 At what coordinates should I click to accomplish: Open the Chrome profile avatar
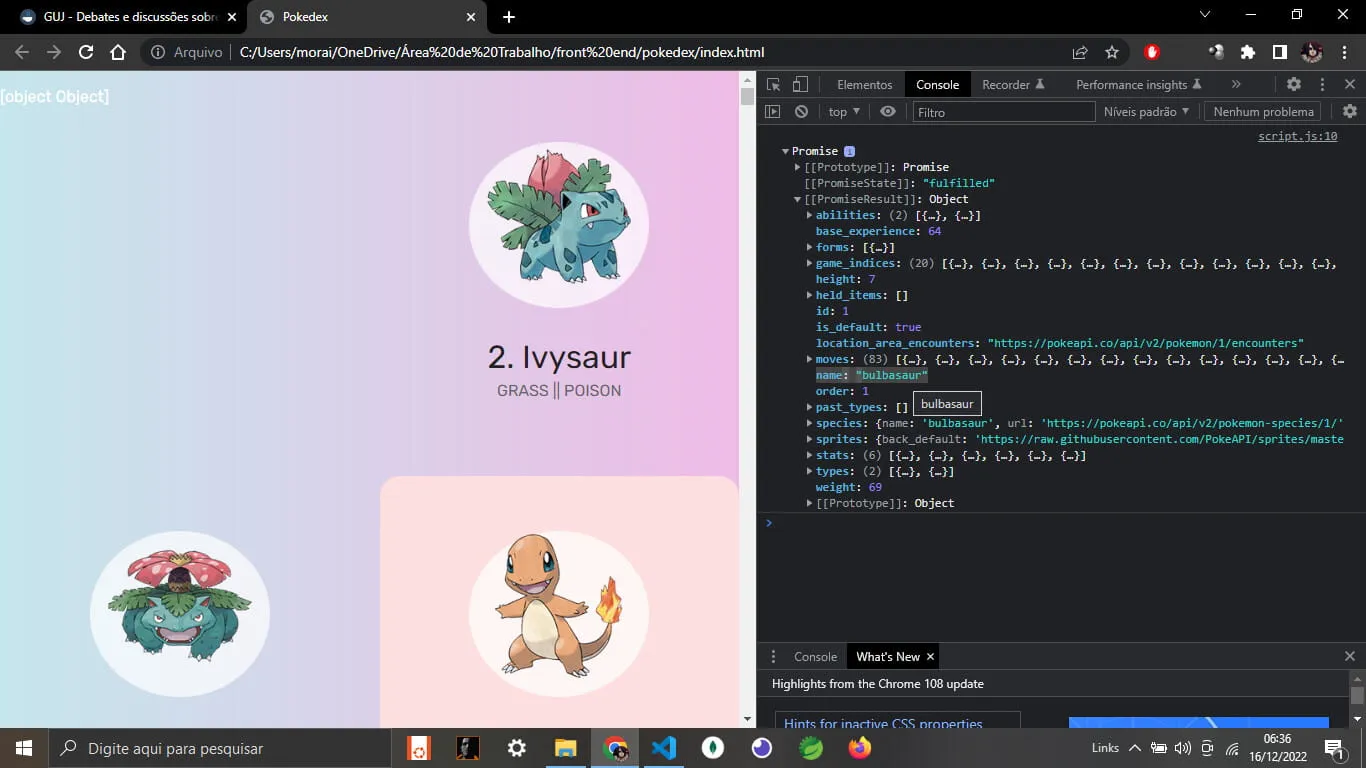(x=1312, y=52)
